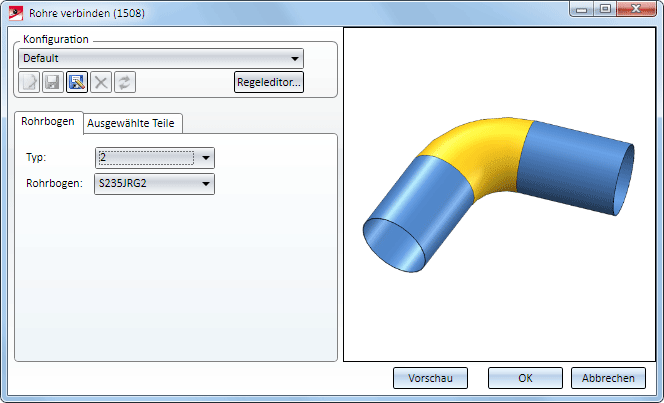Open the Regeleditor... button
The width and height of the screenshot is (664, 403).
tap(269, 82)
